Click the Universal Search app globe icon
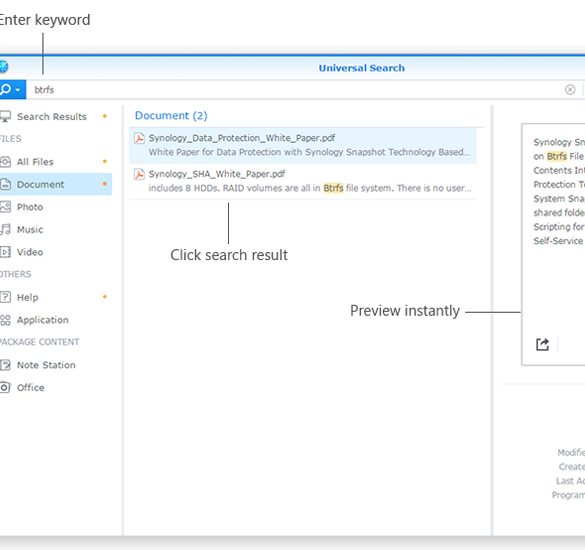The height and width of the screenshot is (550, 585). tap(3, 67)
